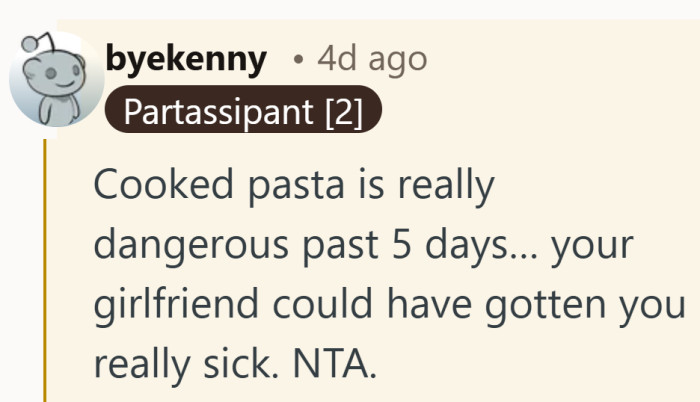Click the word "girlfriend" in the comment
This screenshot has height=402, width=700.
pos(184,304)
